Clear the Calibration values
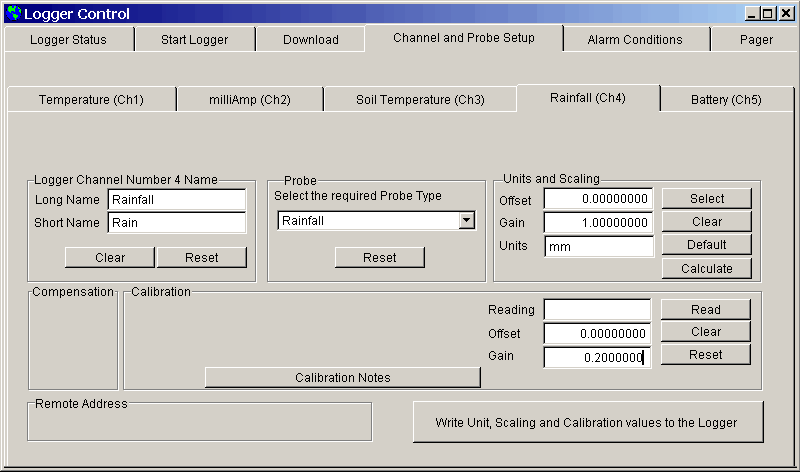 (x=706, y=332)
